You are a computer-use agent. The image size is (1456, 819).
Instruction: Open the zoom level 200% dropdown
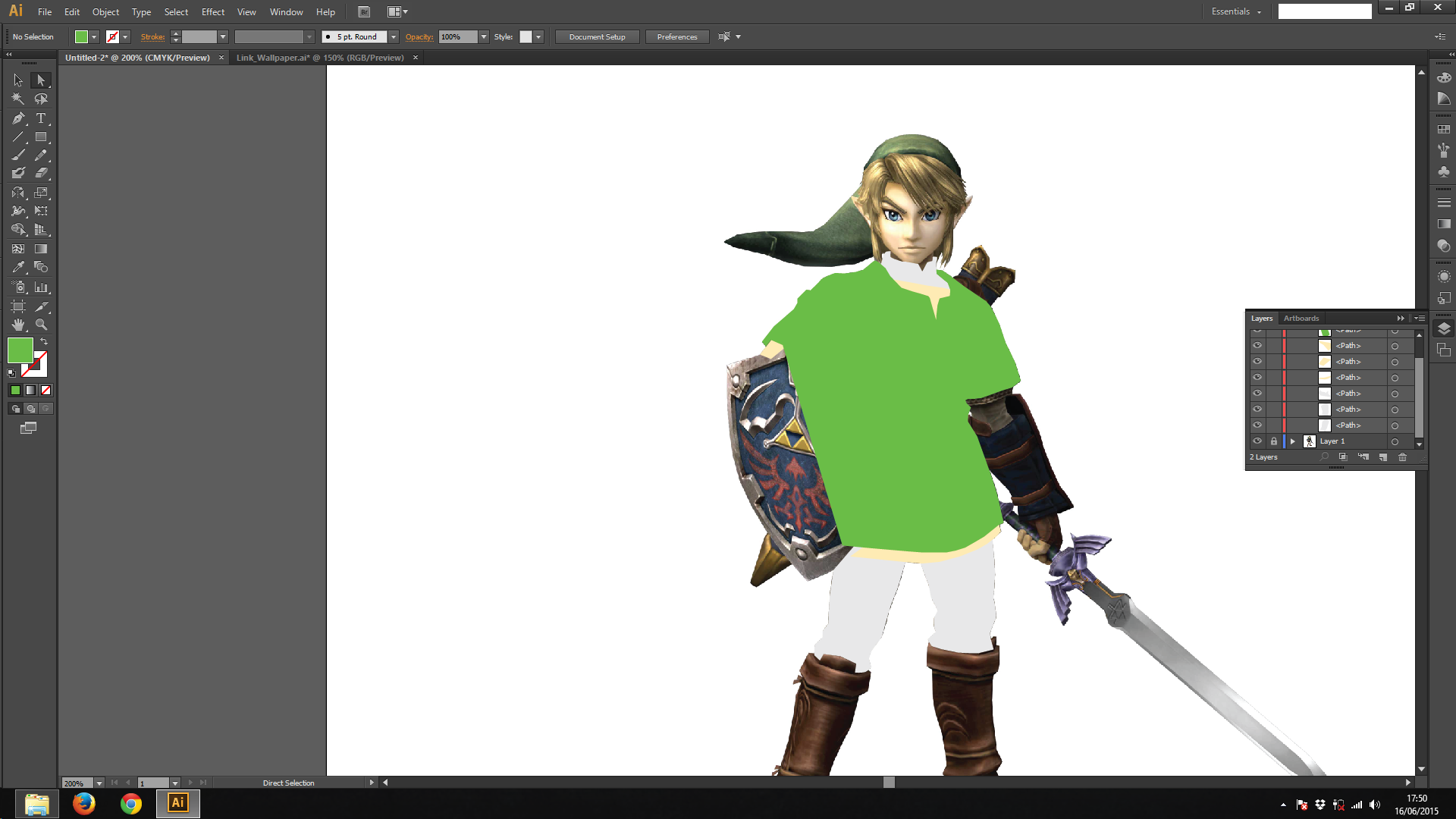tap(99, 783)
